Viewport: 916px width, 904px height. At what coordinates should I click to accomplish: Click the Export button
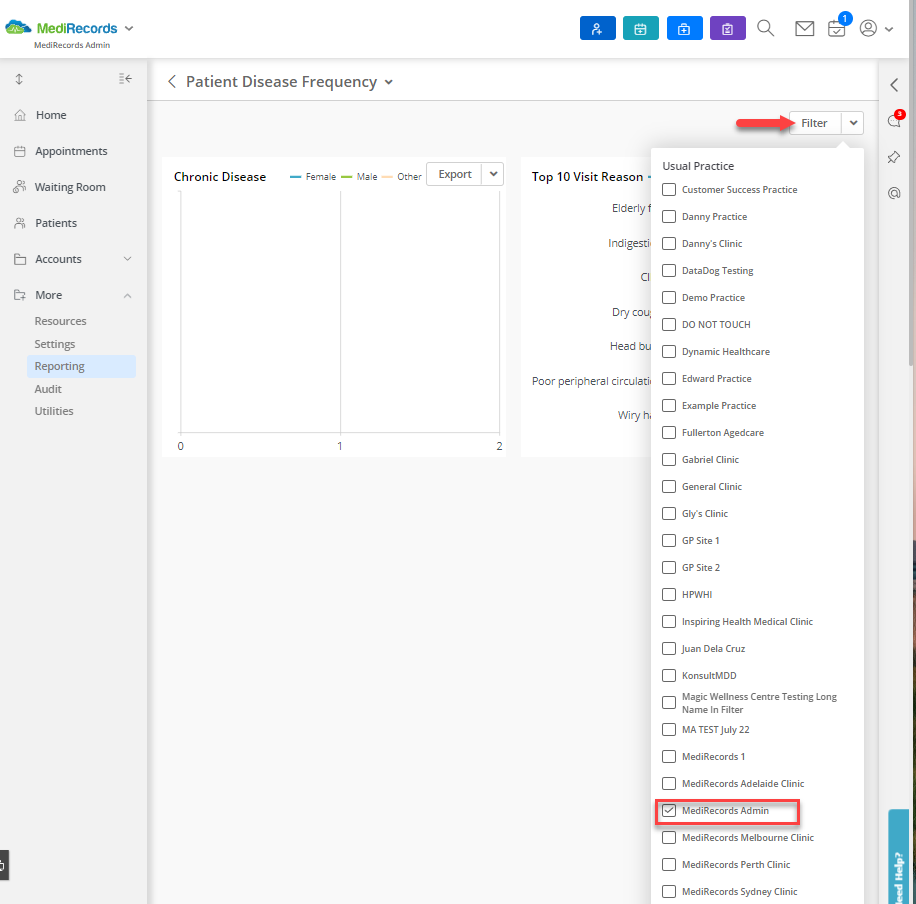[454, 174]
